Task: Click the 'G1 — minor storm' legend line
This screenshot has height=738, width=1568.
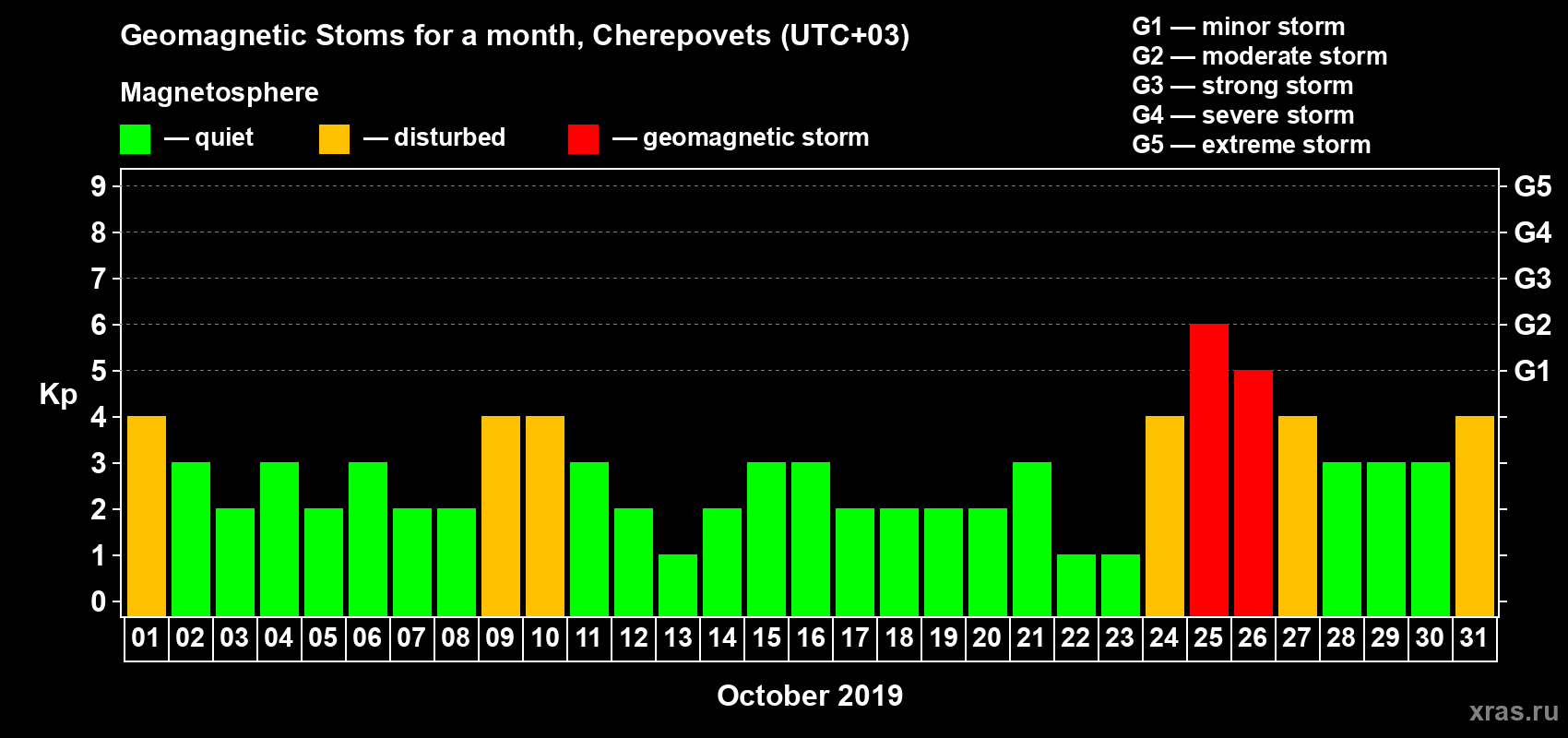Action: tap(1239, 27)
